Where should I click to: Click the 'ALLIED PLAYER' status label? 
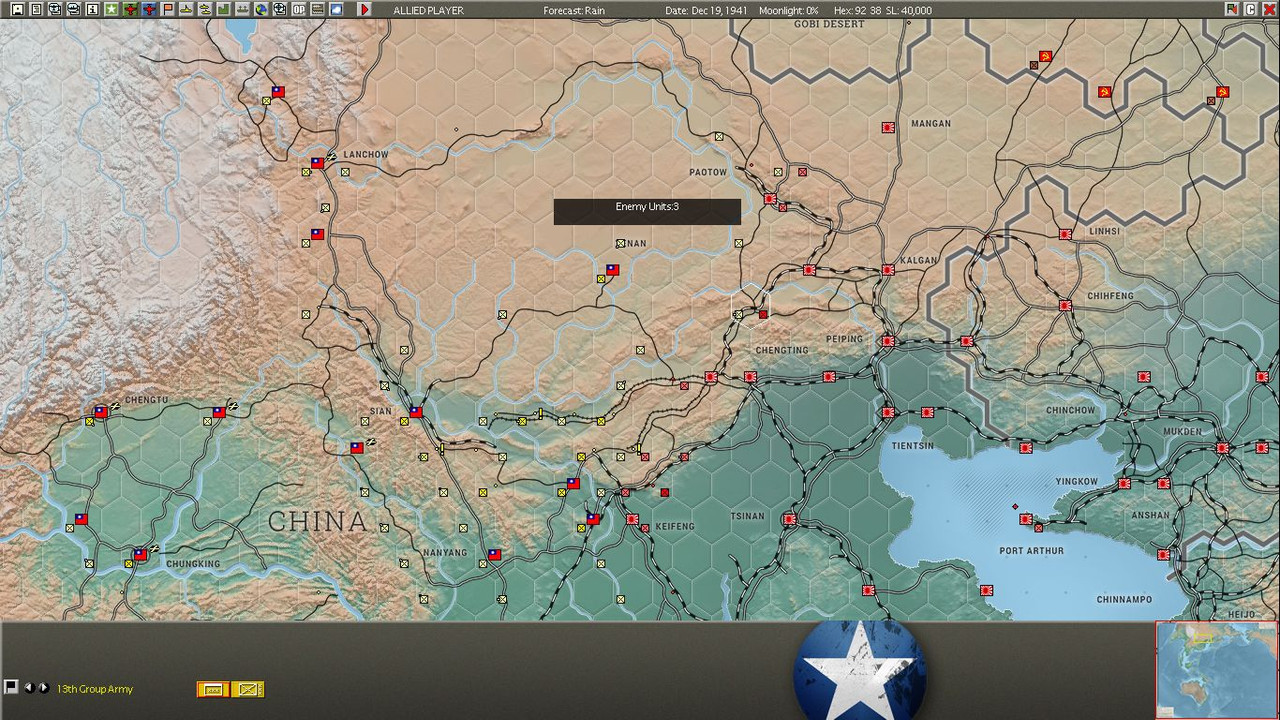tap(428, 10)
